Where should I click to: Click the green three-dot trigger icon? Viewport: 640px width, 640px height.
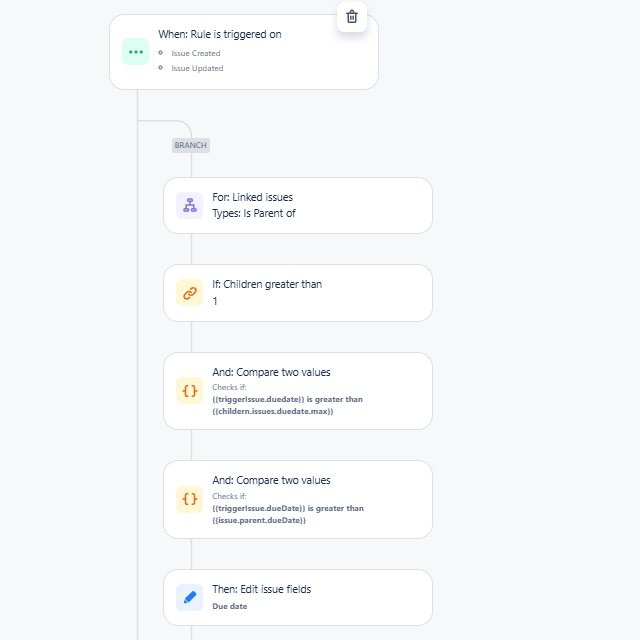pyautogui.click(x=136, y=52)
